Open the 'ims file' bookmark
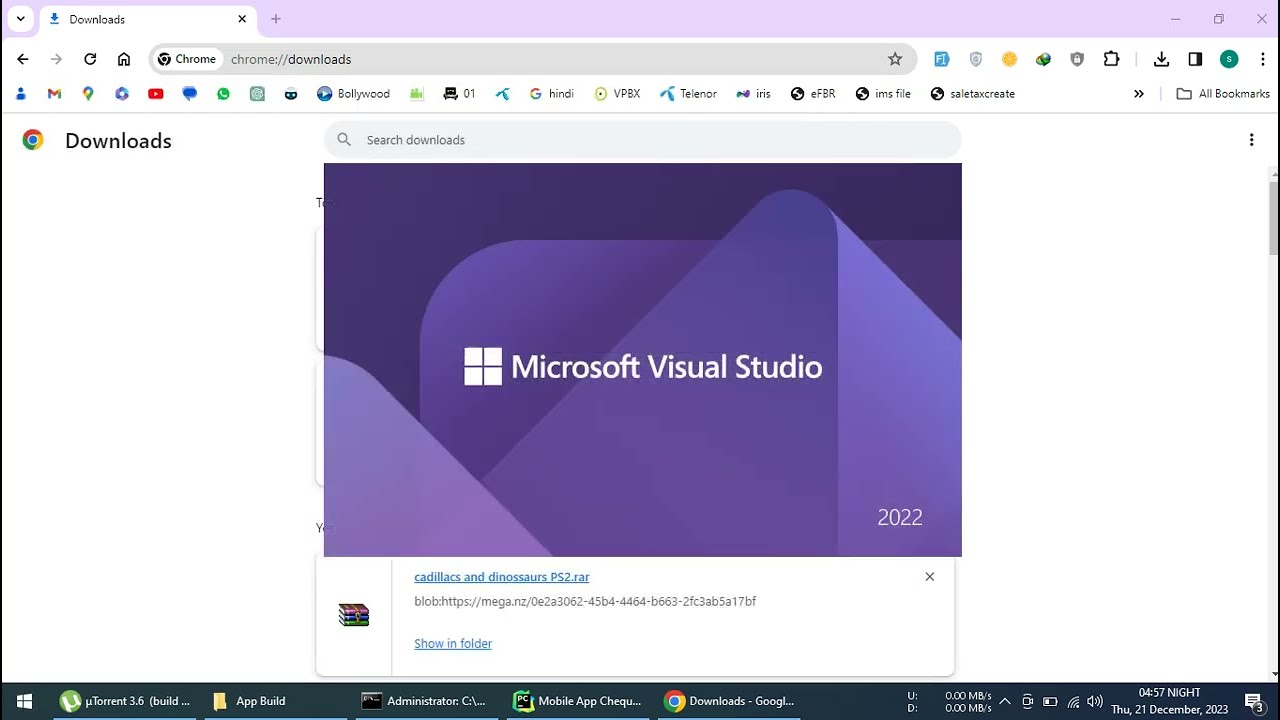1280x720 pixels. coord(883,94)
